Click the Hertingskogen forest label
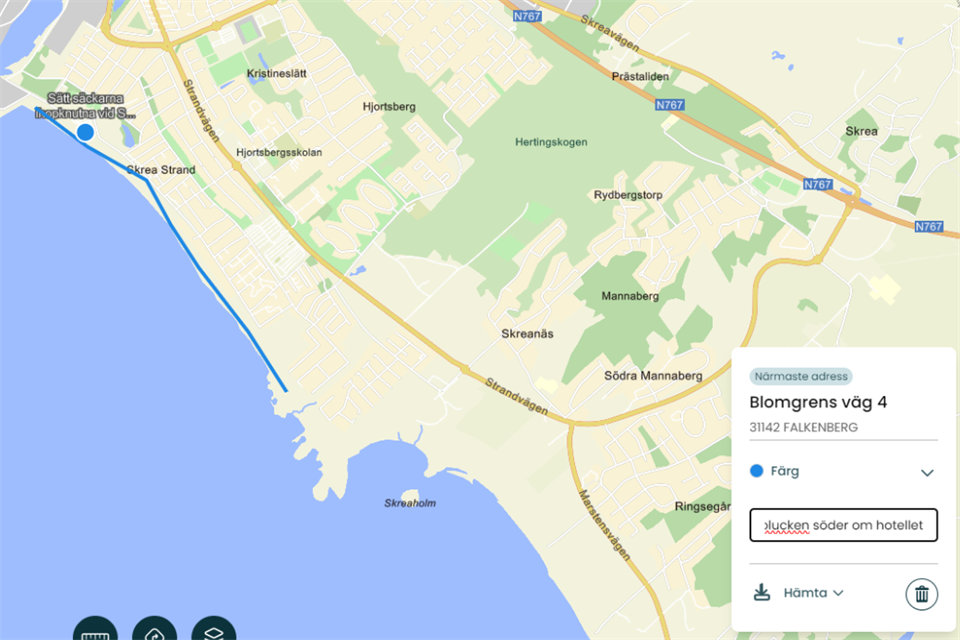 (x=551, y=142)
